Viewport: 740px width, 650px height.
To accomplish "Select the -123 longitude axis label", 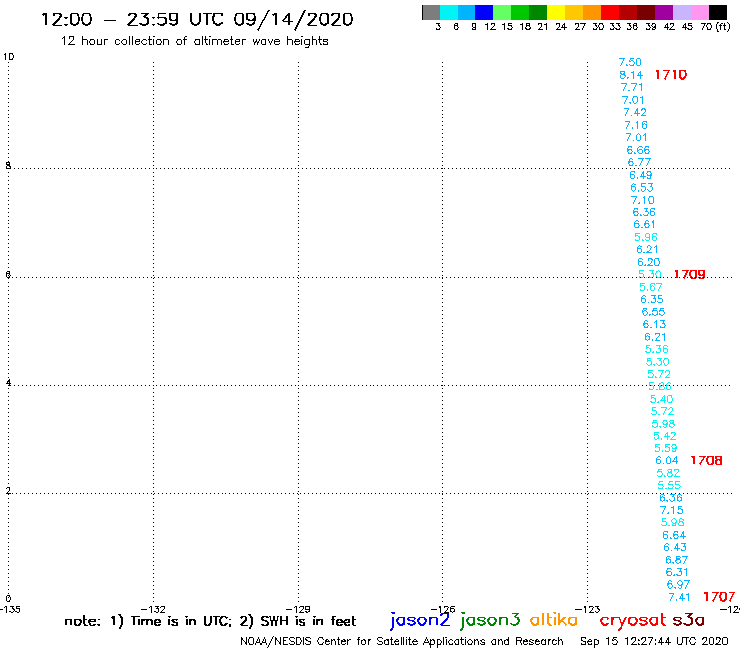I will 588,610.
